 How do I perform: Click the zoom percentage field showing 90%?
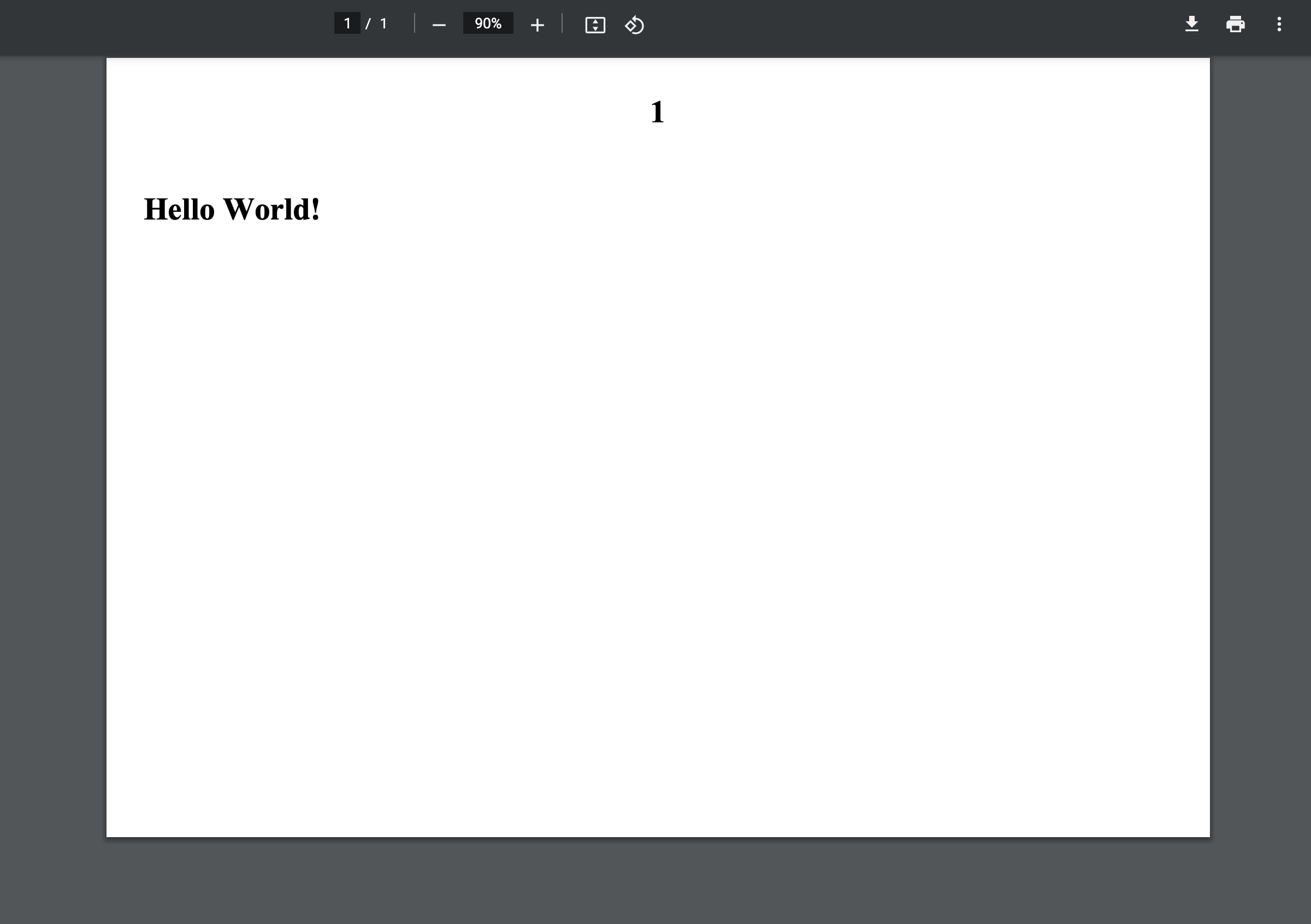[487, 23]
